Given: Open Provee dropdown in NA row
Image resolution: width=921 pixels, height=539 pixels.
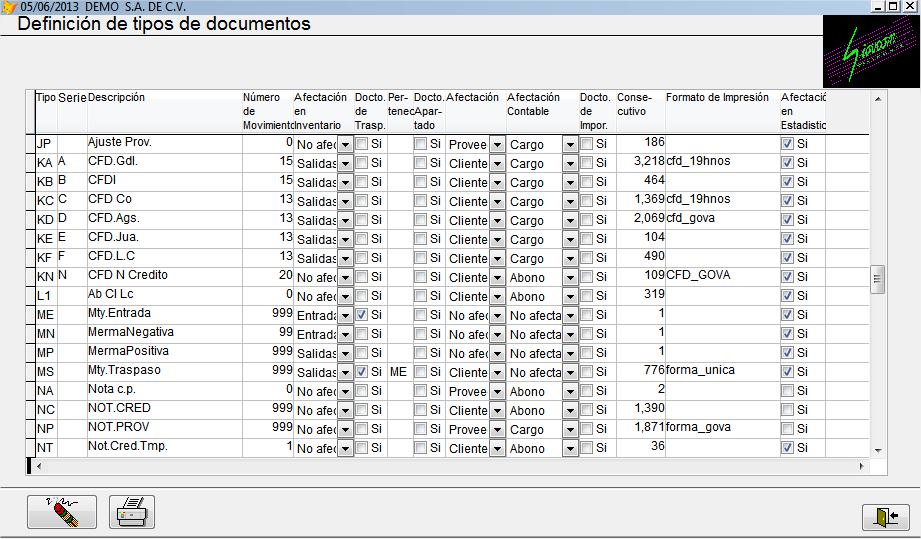Looking at the screenshot, I should [x=498, y=392].
